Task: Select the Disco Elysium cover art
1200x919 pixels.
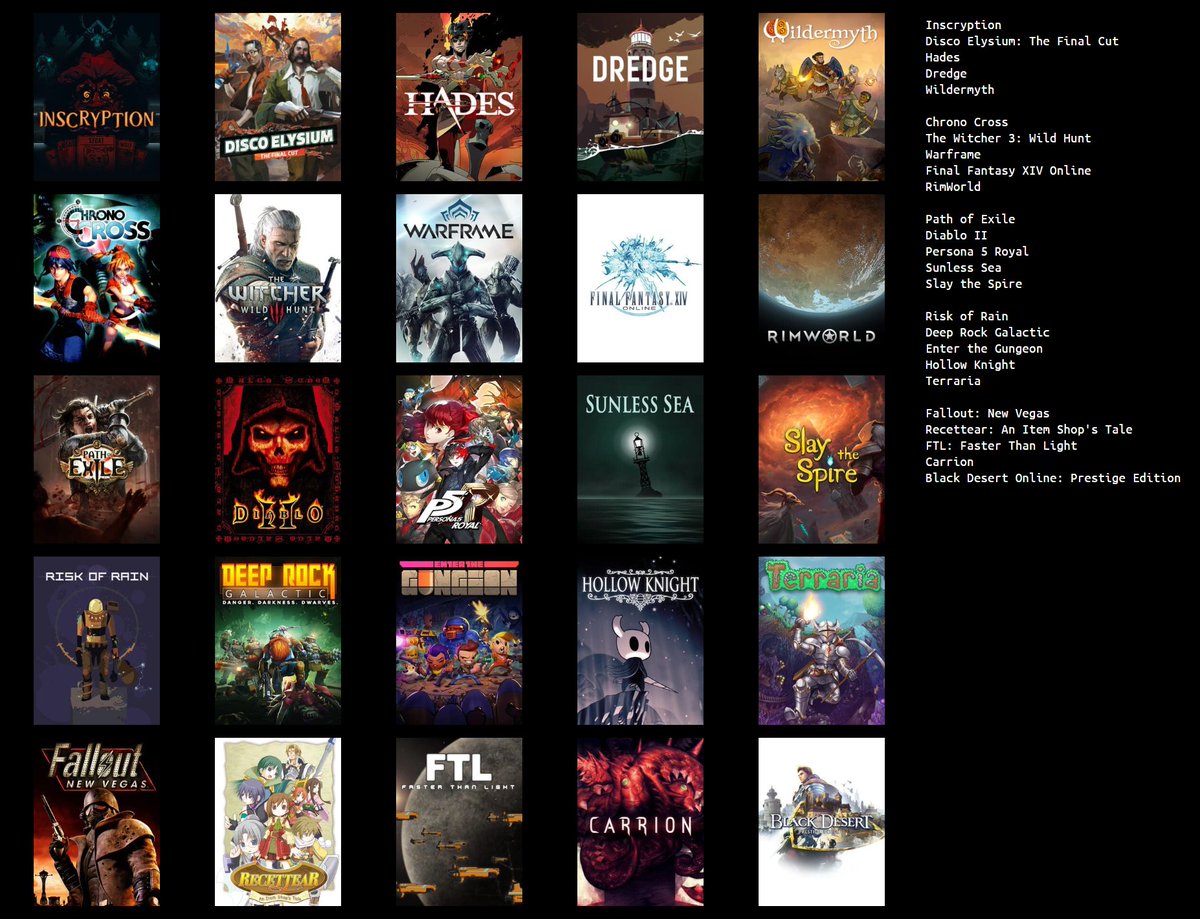Action: pyautogui.click(x=278, y=97)
